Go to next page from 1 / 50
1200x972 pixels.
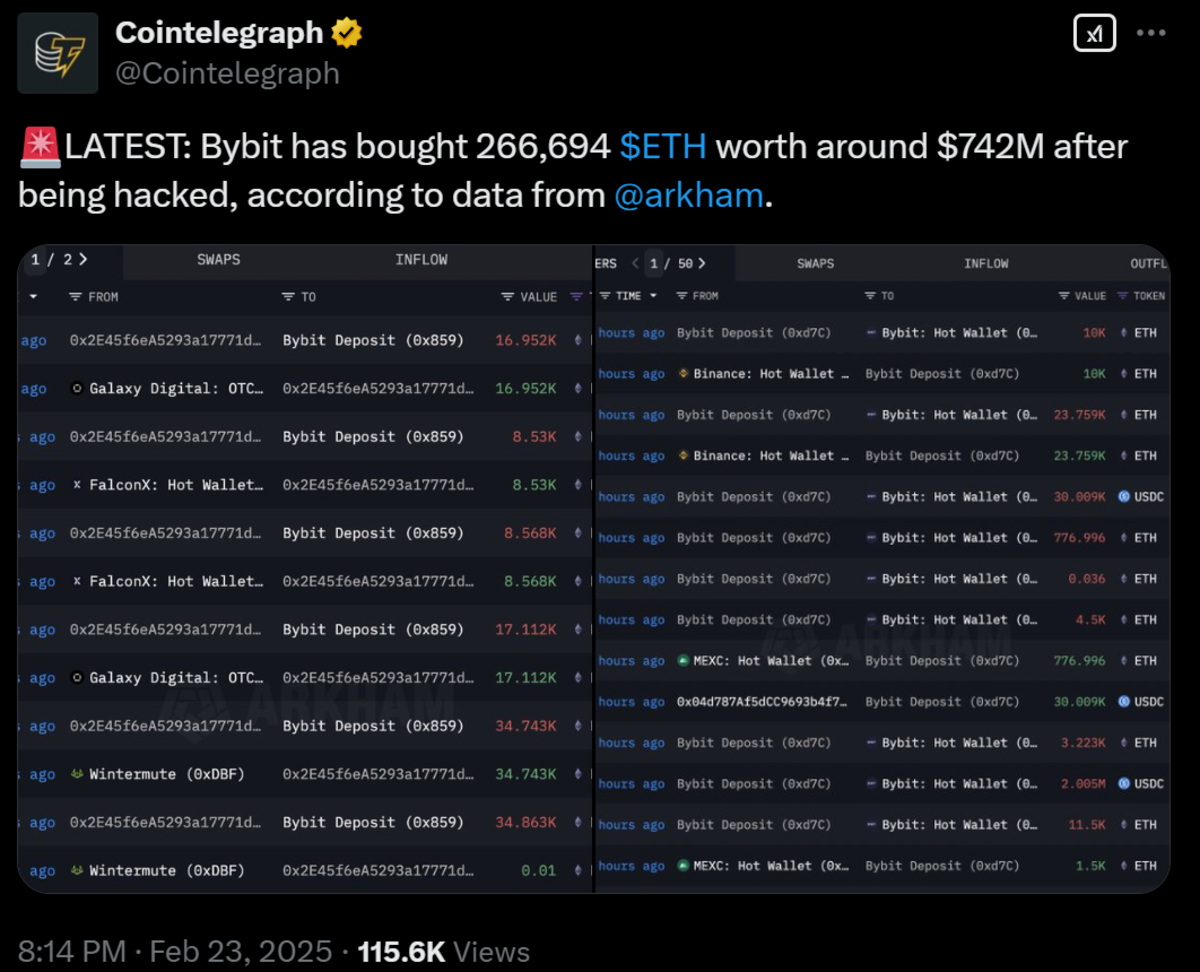pos(702,264)
